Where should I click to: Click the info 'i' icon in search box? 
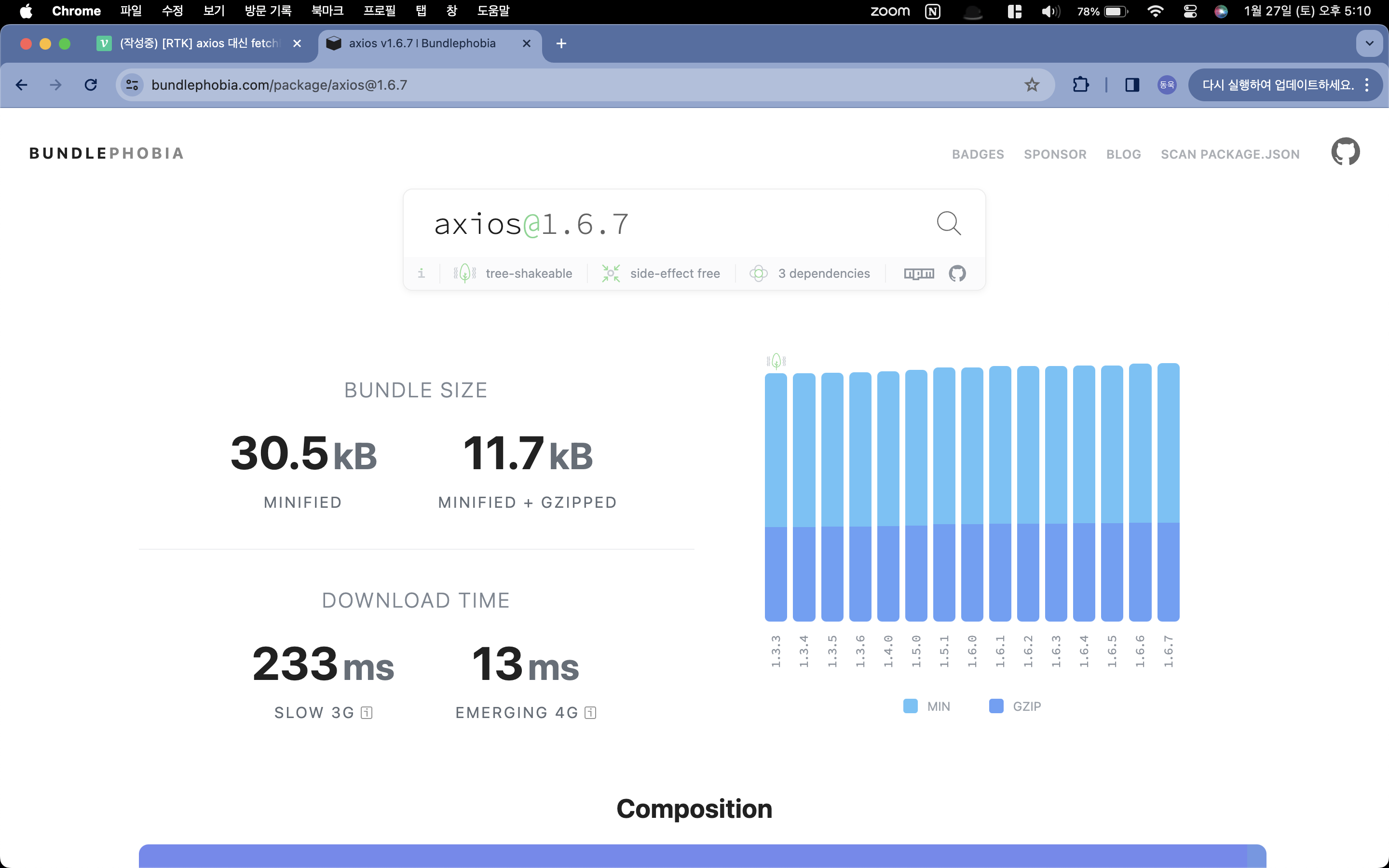pyautogui.click(x=422, y=273)
